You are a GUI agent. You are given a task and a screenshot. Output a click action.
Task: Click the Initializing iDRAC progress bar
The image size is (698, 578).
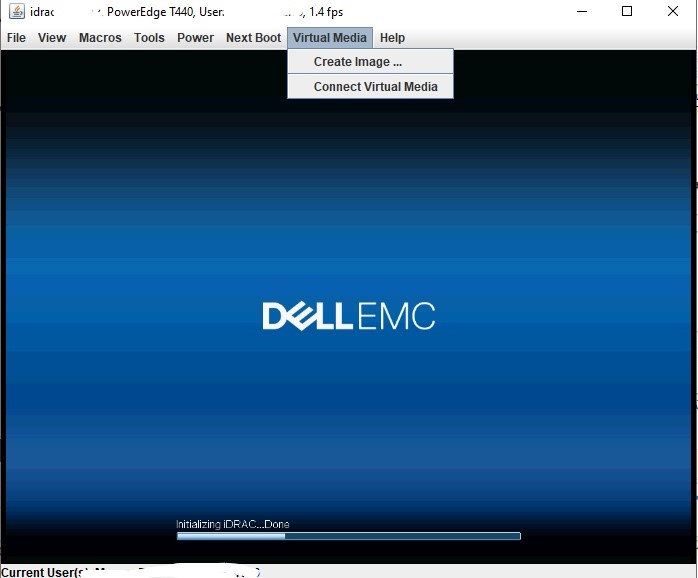pos(349,536)
